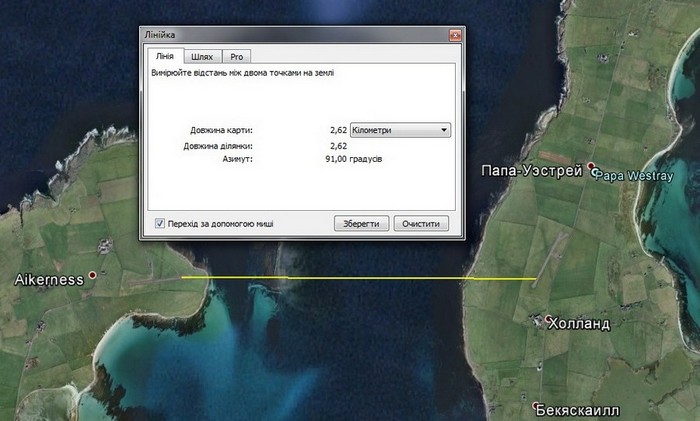Select the blue Papa Westray place icon
The height and width of the screenshot is (421, 700).
[x=597, y=173]
